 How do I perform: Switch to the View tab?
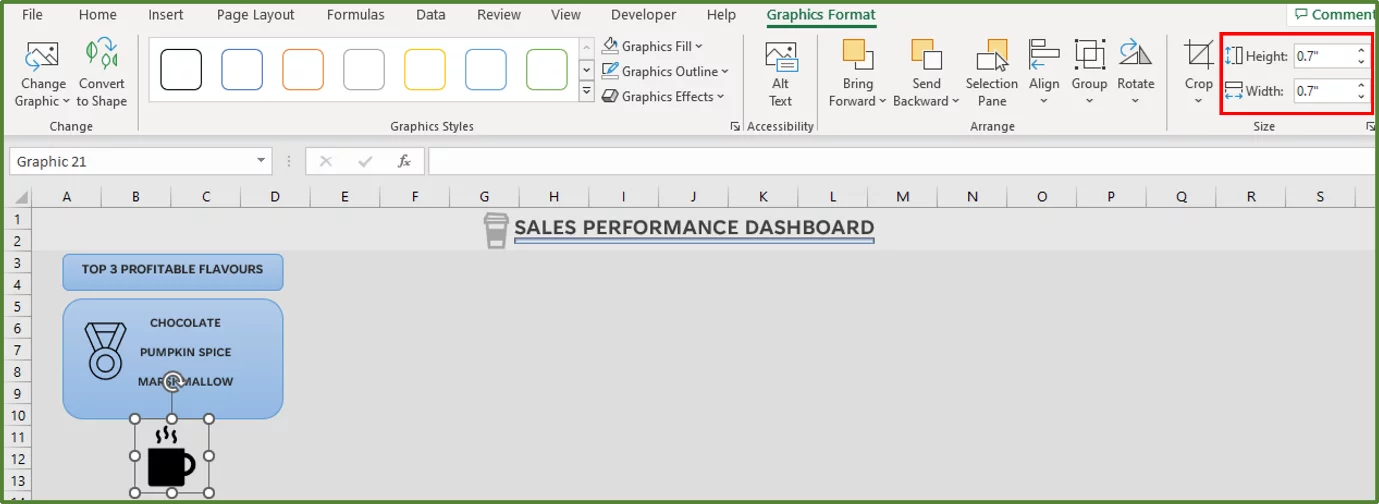click(566, 14)
